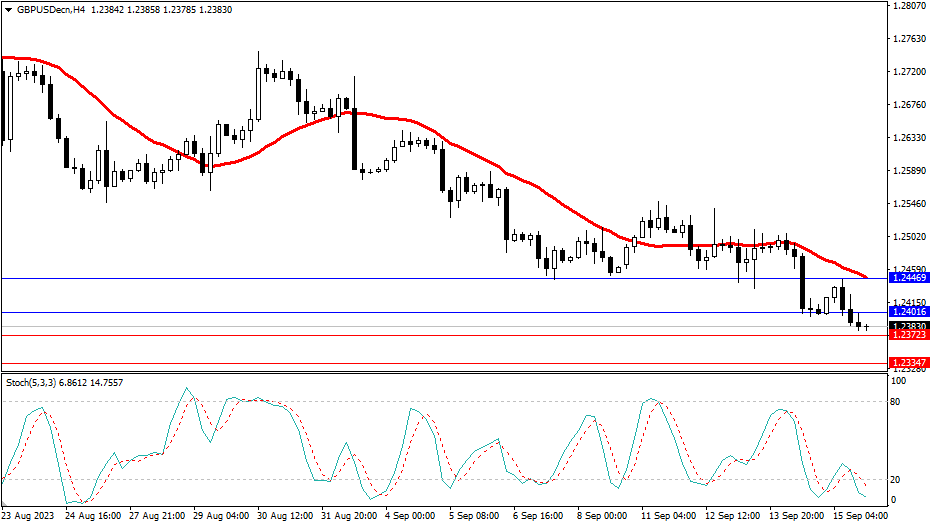Click the 15 Sep 04:00 time label

[860, 516]
